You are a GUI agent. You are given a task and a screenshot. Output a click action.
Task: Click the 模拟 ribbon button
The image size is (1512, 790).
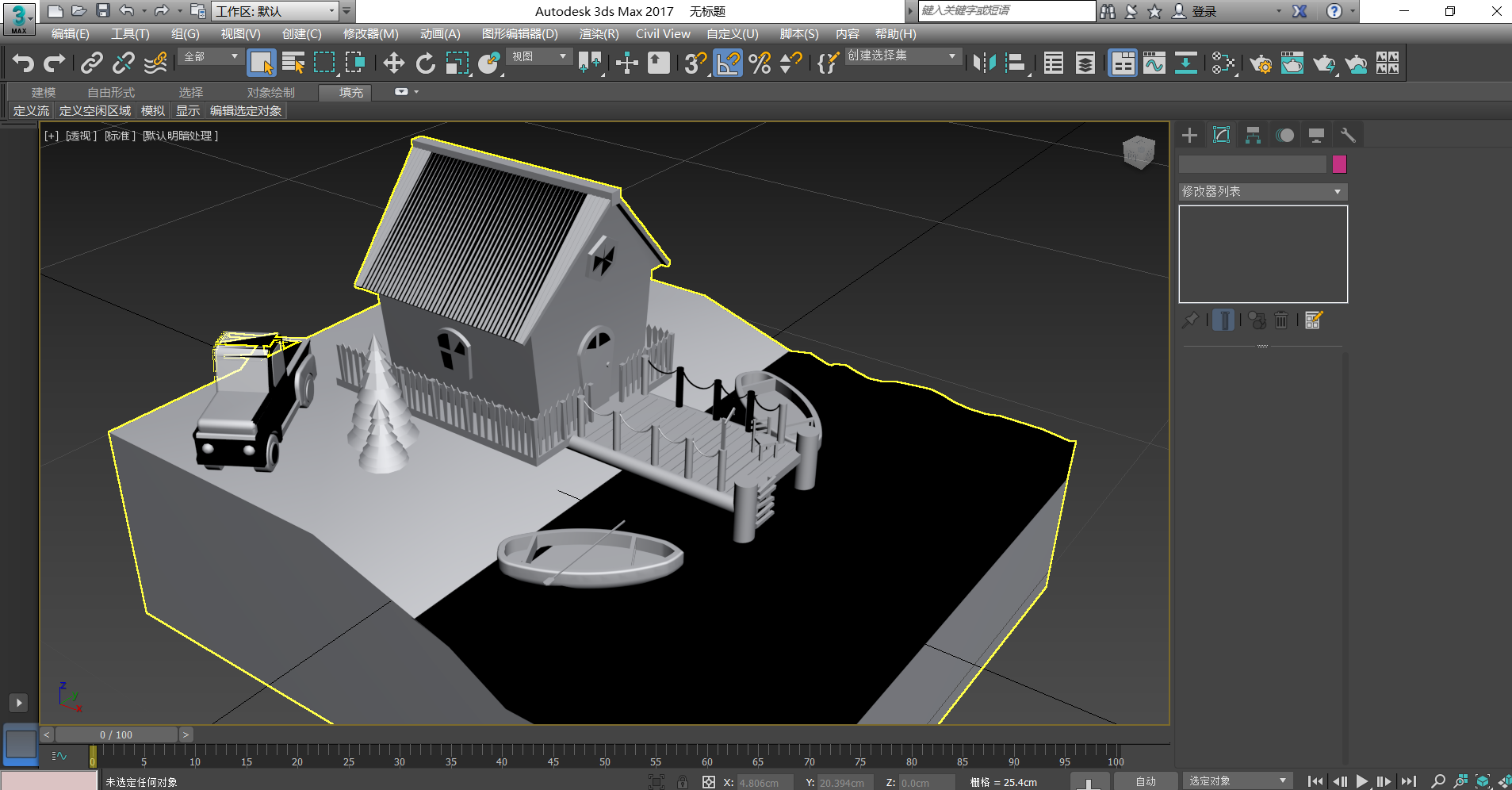(x=154, y=110)
